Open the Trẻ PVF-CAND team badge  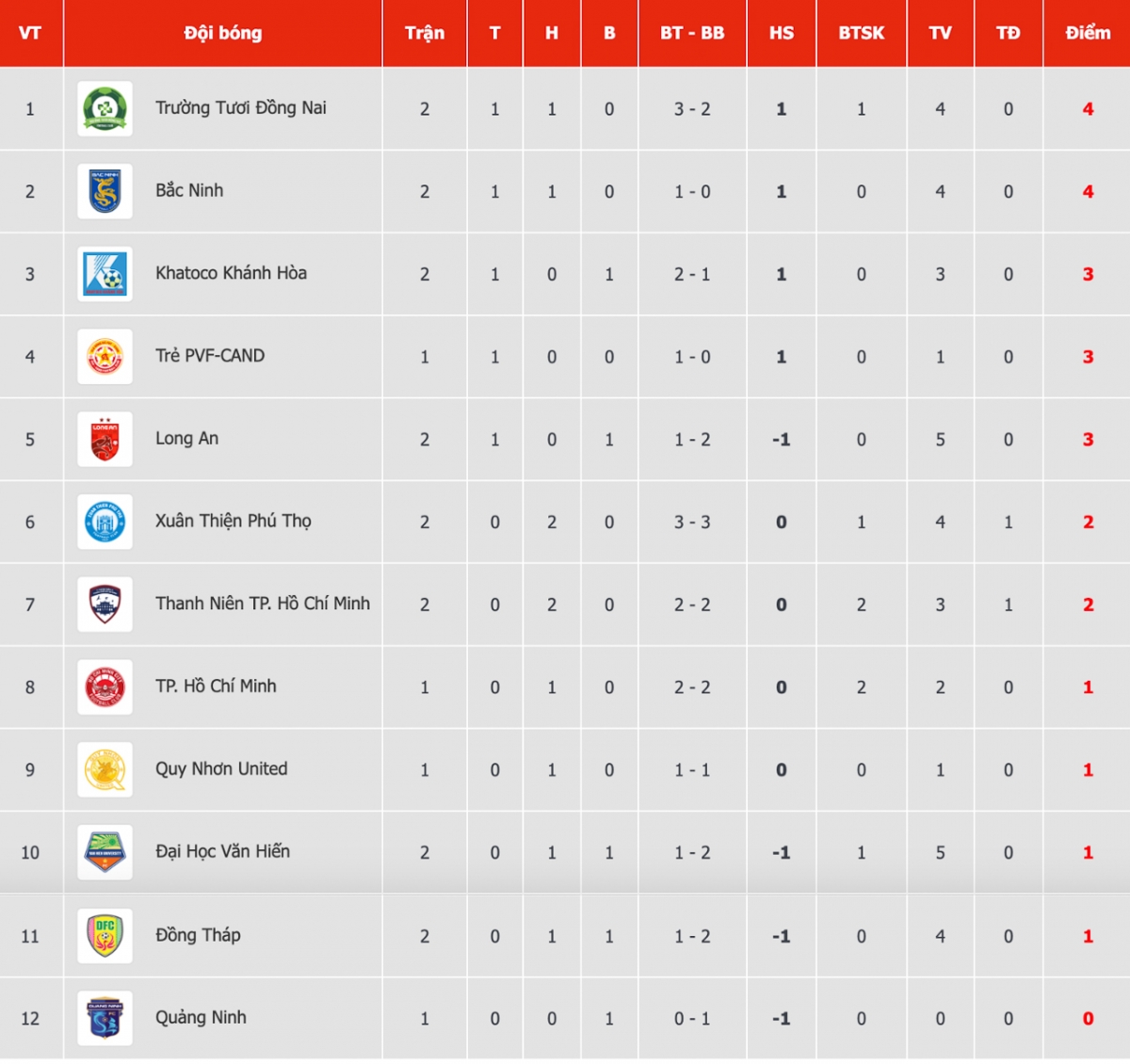pos(105,357)
